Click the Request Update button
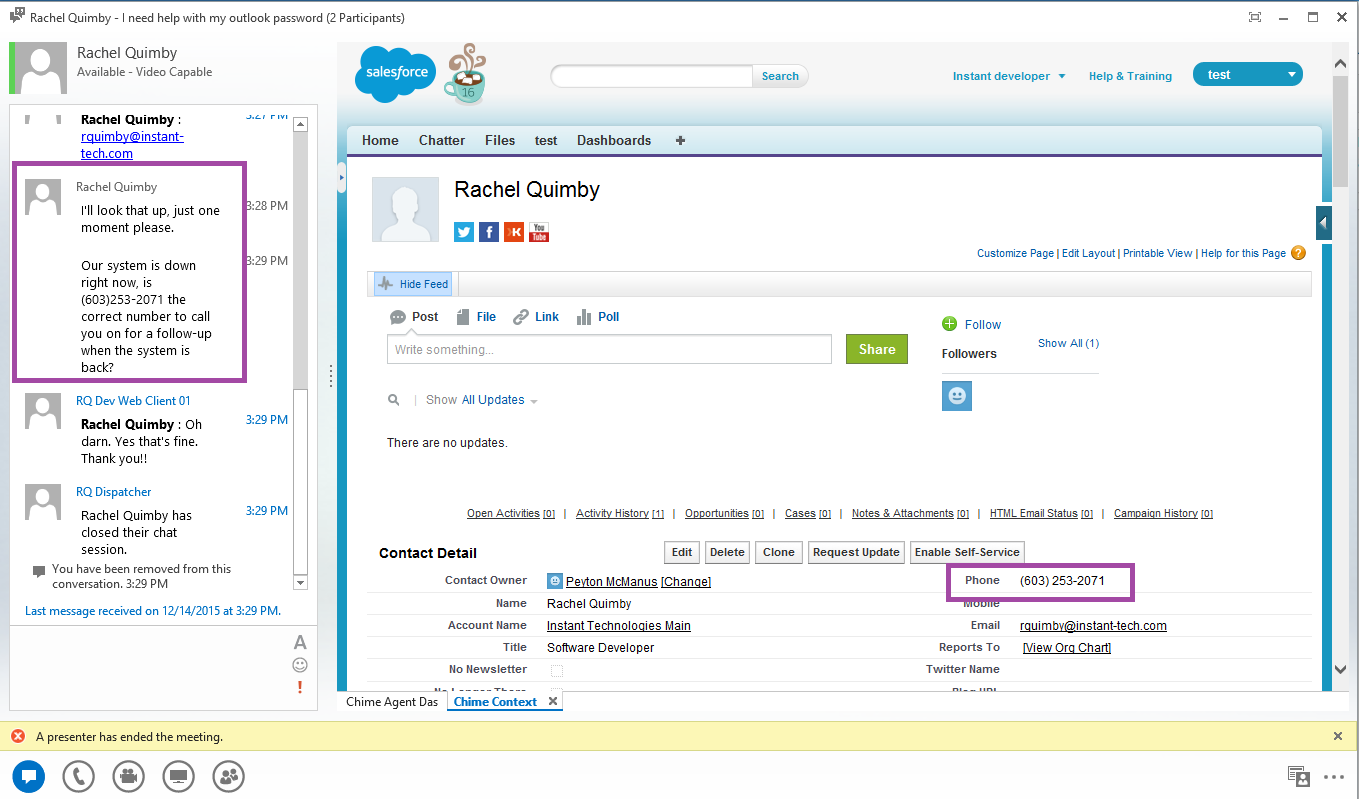The height and width of the screenshot is (799, 1359). coord(857,552)
